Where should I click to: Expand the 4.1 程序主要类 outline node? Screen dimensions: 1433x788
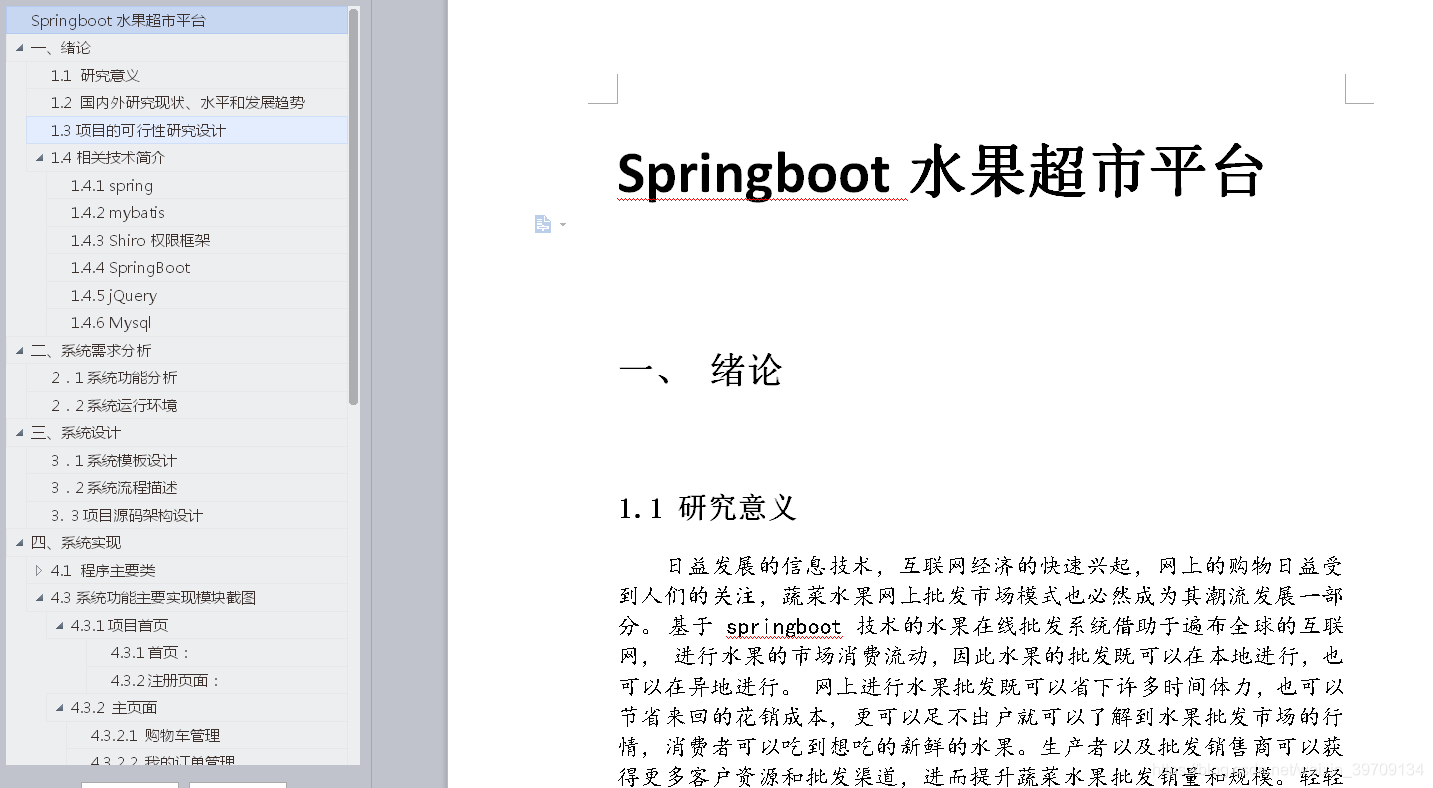point(40,570)
